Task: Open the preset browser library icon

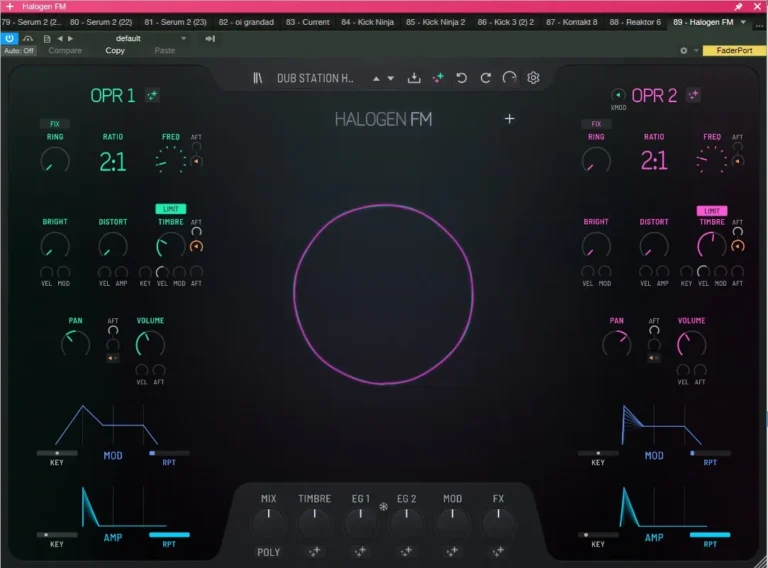Action: [x=258, y=78]
